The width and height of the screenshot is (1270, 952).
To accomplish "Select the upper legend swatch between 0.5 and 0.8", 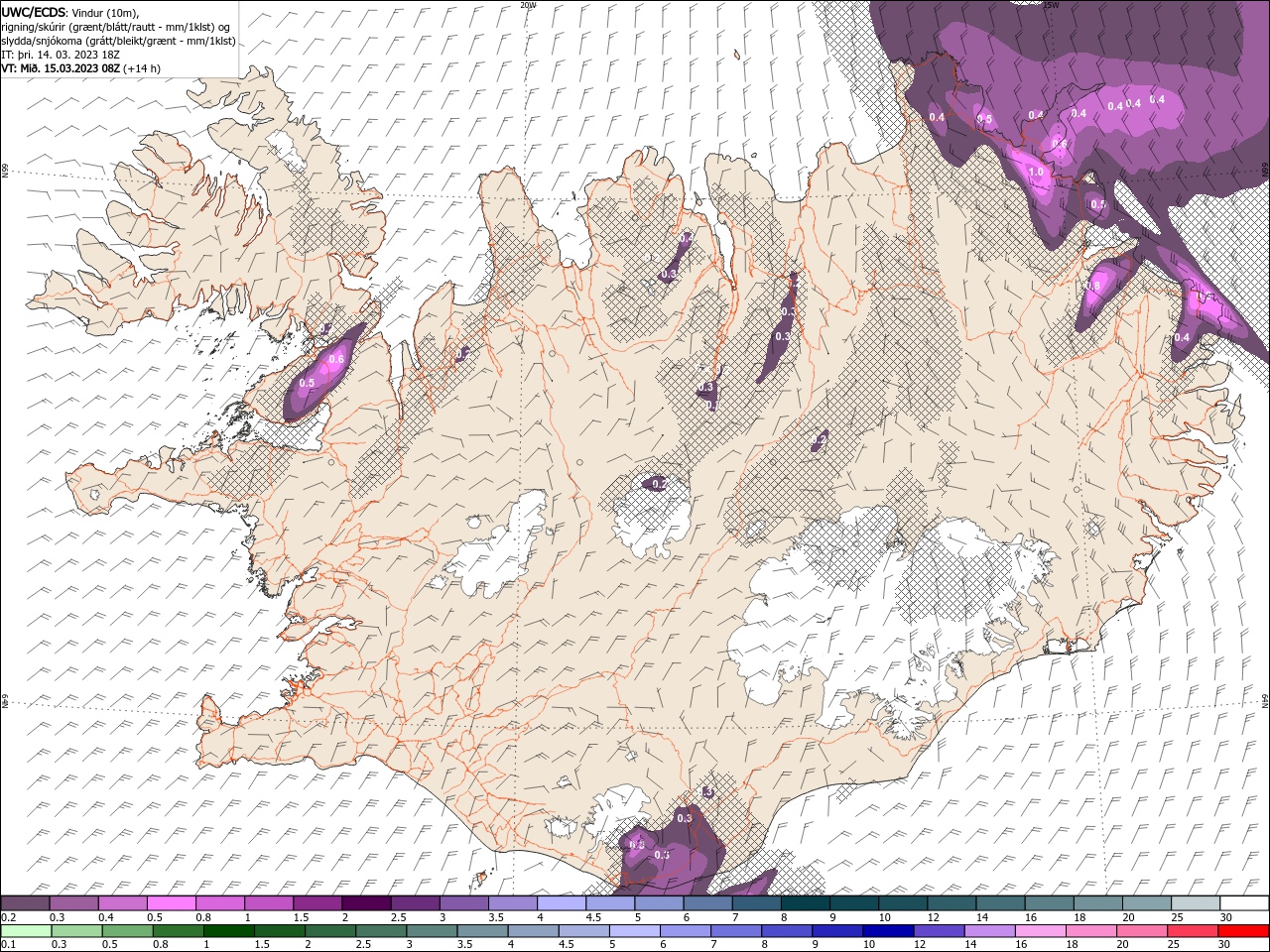I will point(171,903).
